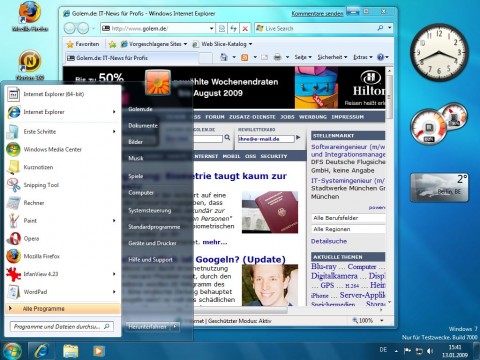The image size is (480, 360).
Task: Show Alle Programme list
Action: coord(63,309)
